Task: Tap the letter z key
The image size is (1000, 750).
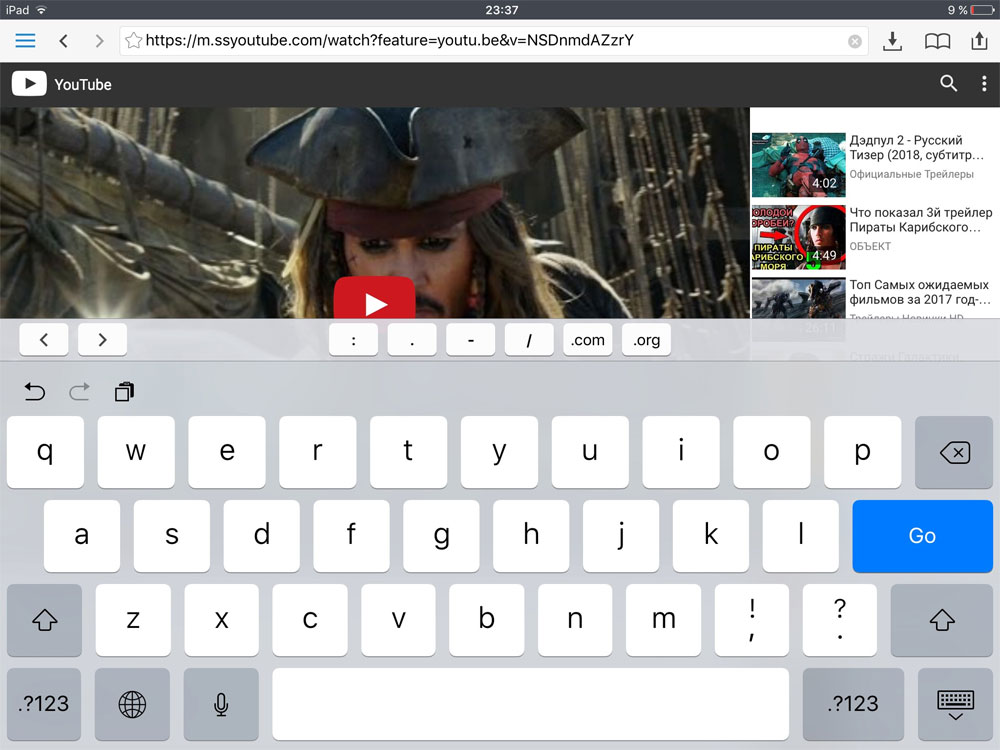Action: point(133,620)
